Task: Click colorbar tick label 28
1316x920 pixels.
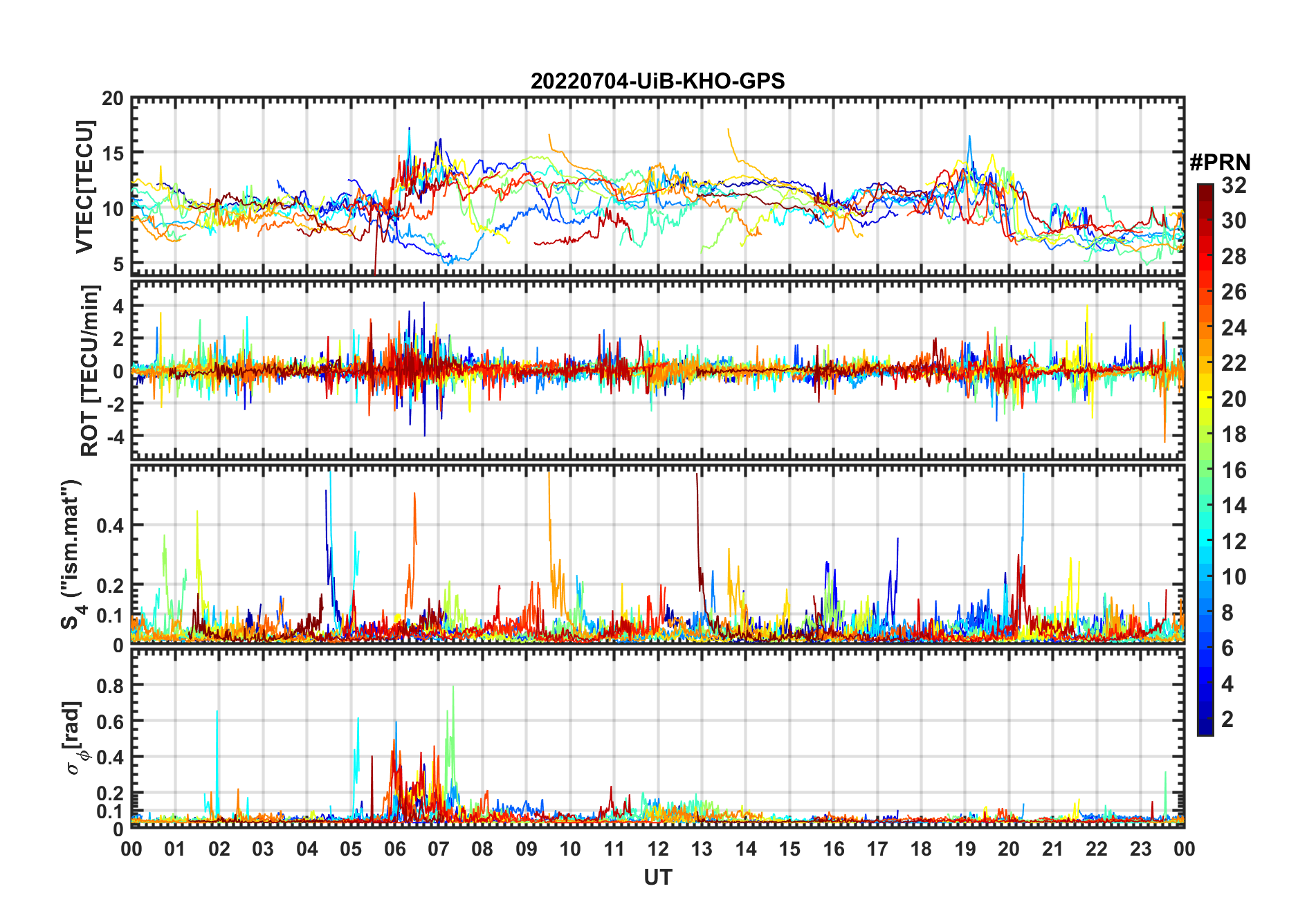Action: coord(1234,257)
